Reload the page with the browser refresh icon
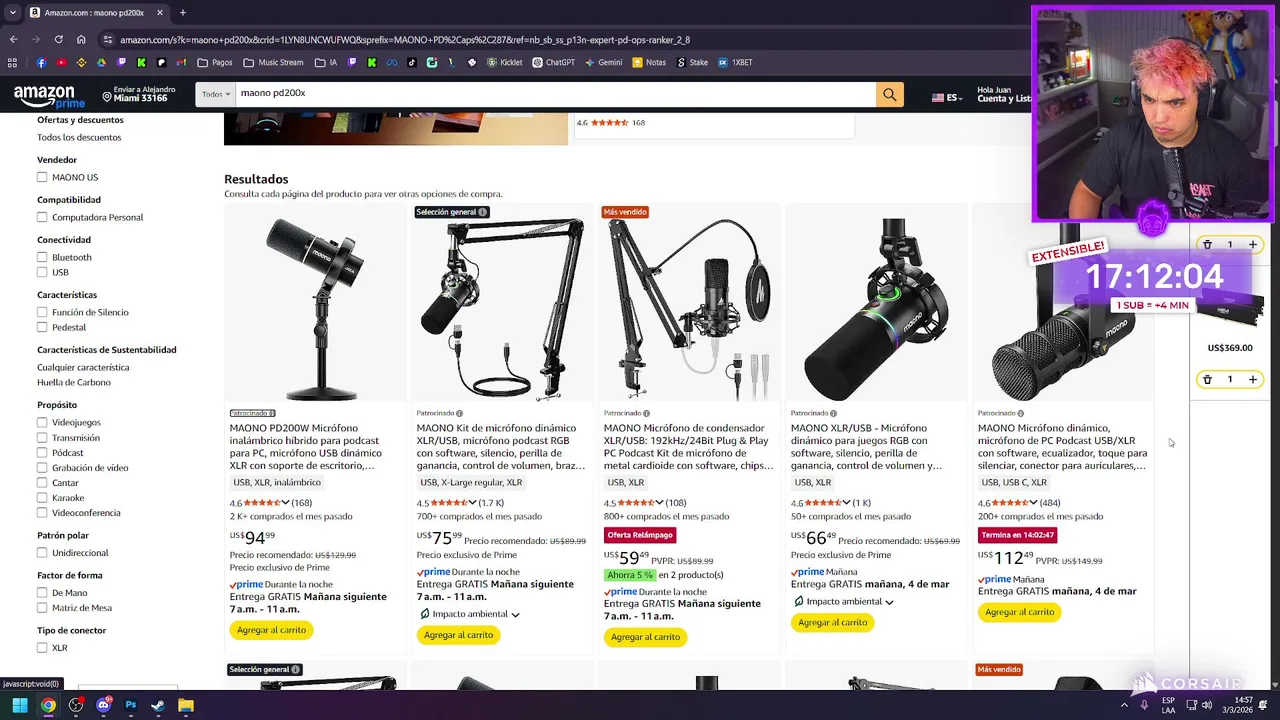Screen dimensions: 1280x720 58,40
